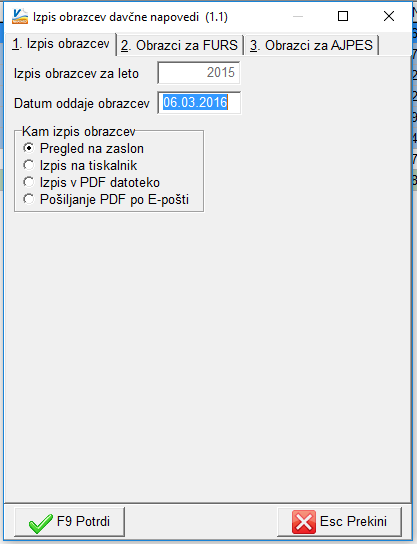This screenshot has height=544, width=417.
Task: Click the Kam izpis obrazcev group label
Action: [x=78, y=131]
